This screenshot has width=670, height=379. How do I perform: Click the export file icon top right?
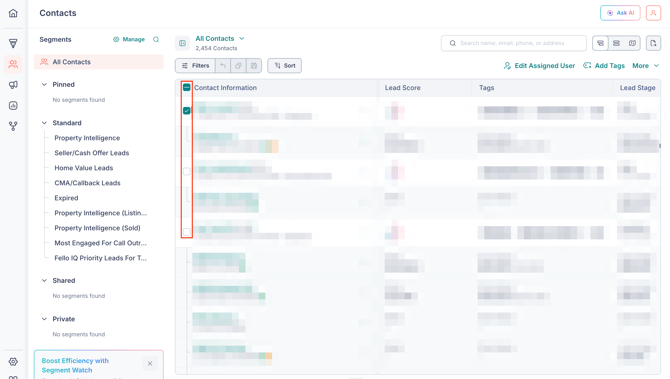(653, 43)
